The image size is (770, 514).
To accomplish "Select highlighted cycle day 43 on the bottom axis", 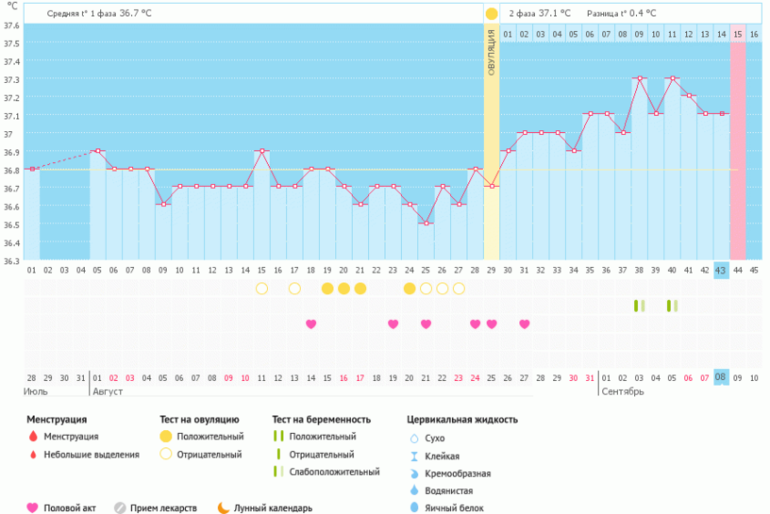I will point(721,270).
